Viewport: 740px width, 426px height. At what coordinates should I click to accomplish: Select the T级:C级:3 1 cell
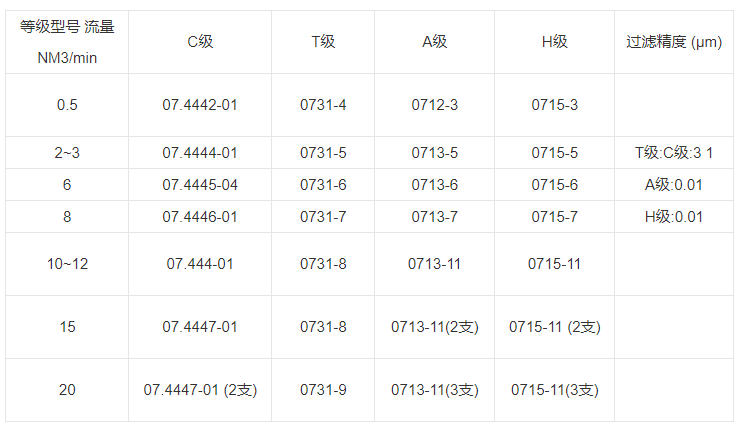click(674, 153)
